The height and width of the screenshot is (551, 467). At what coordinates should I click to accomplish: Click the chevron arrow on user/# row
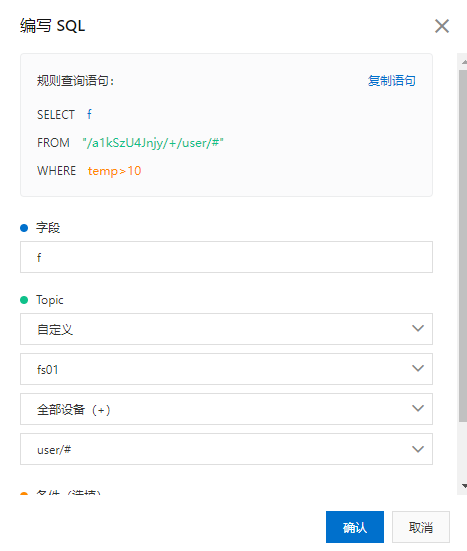coord(418,449)
